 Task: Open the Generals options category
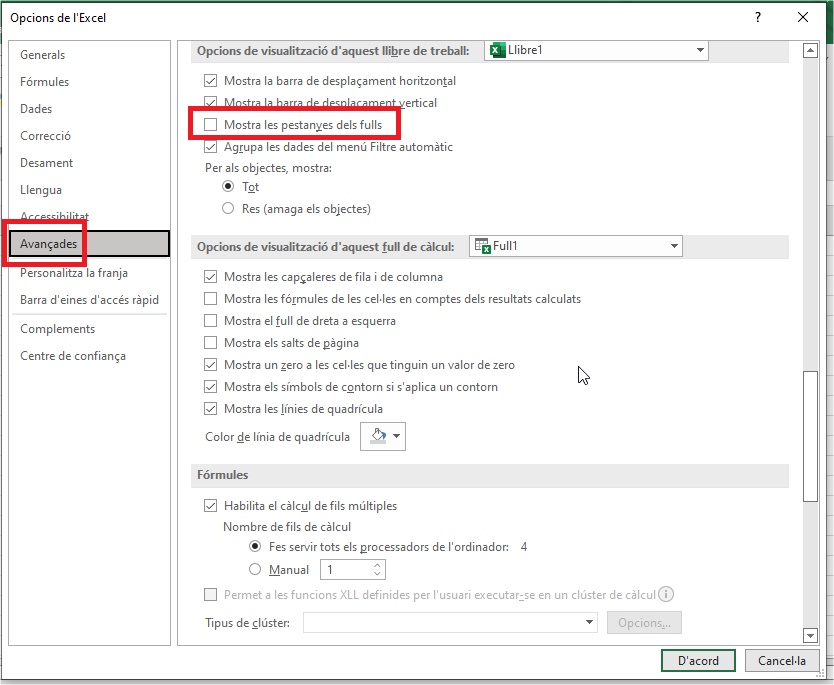(43, 55)
